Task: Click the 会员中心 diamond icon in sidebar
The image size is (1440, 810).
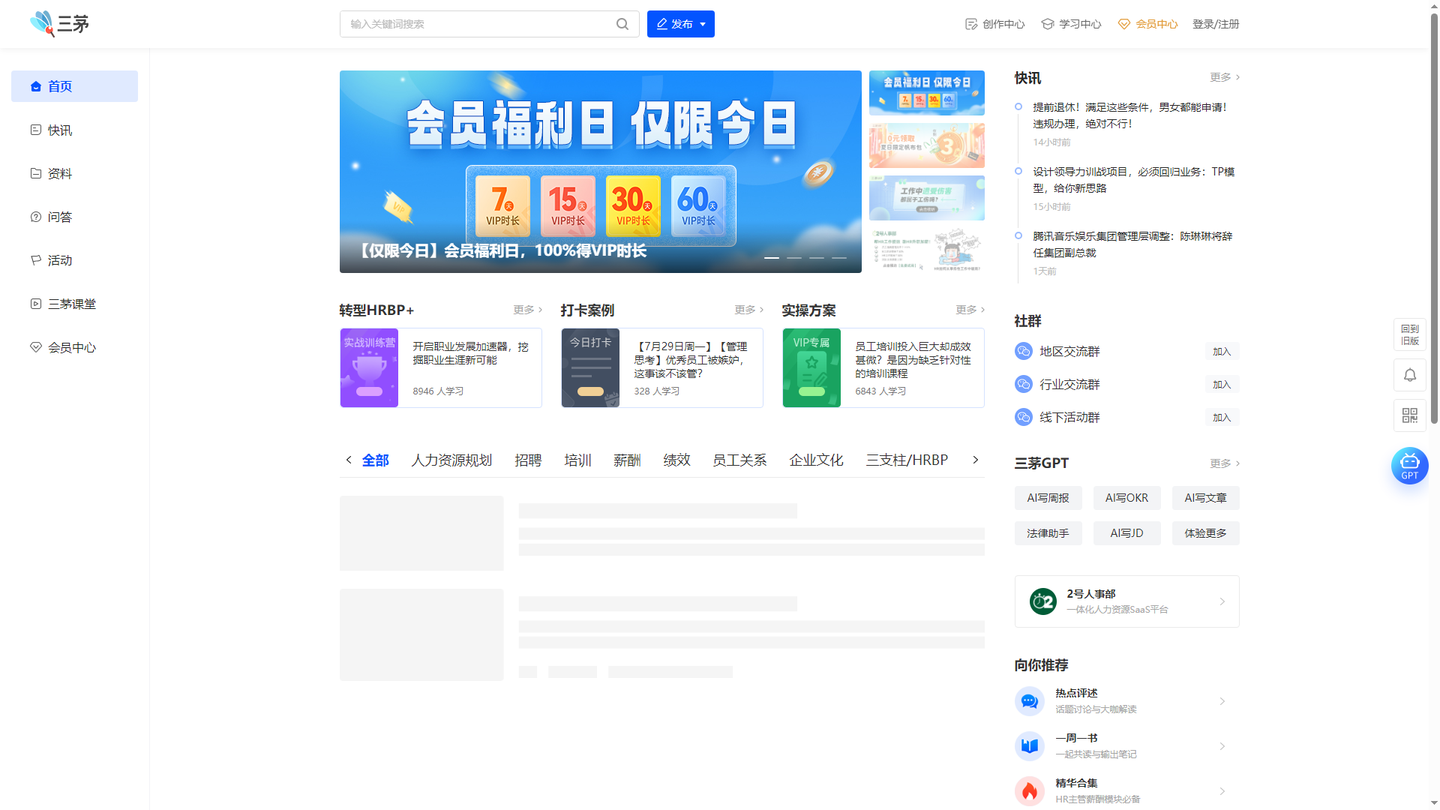Action: pos(36,347)
